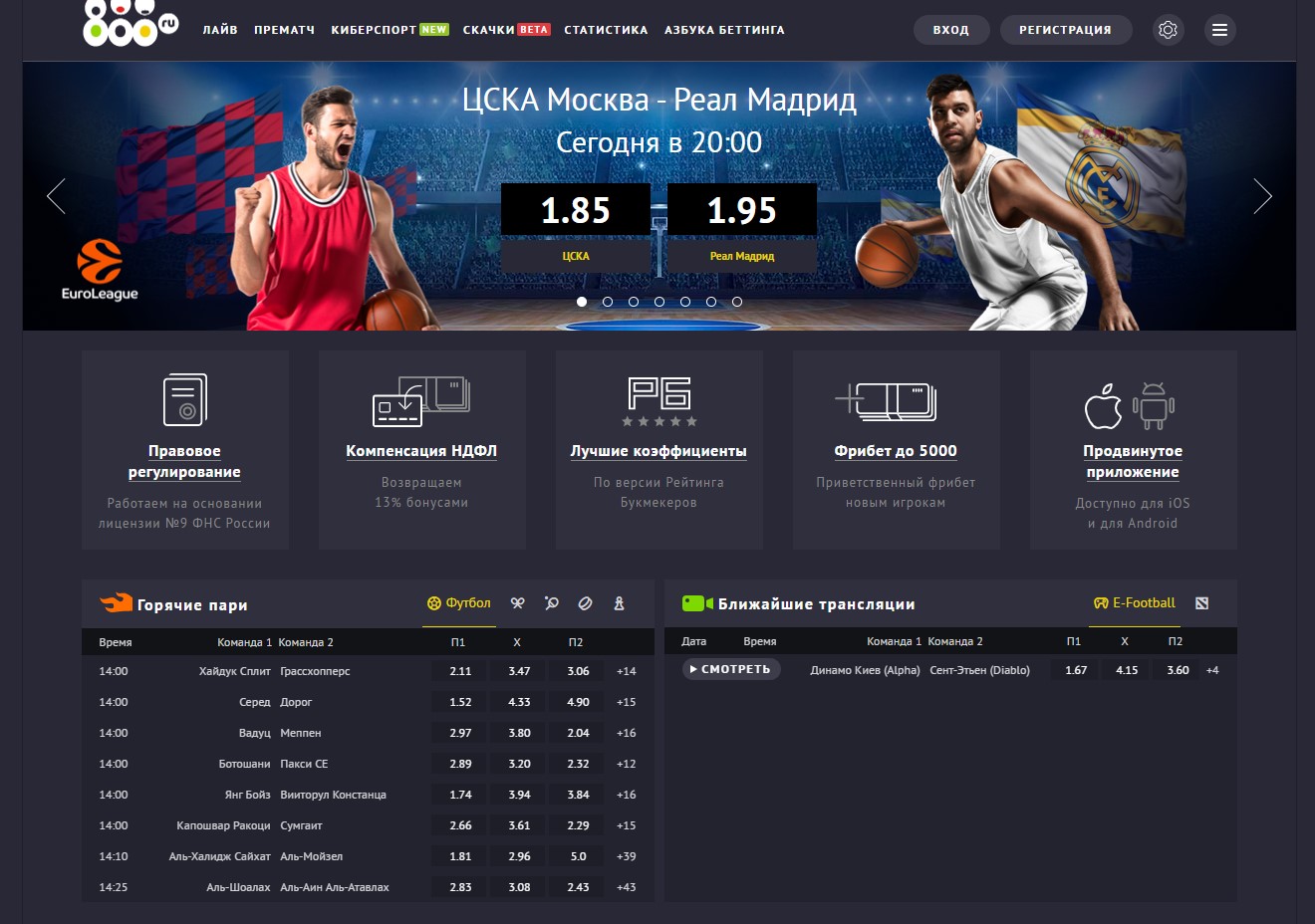The image size is (1315, 924).
Task: Open the КИБЕРСПОРТ menu item
Action: tap(390, 30)
